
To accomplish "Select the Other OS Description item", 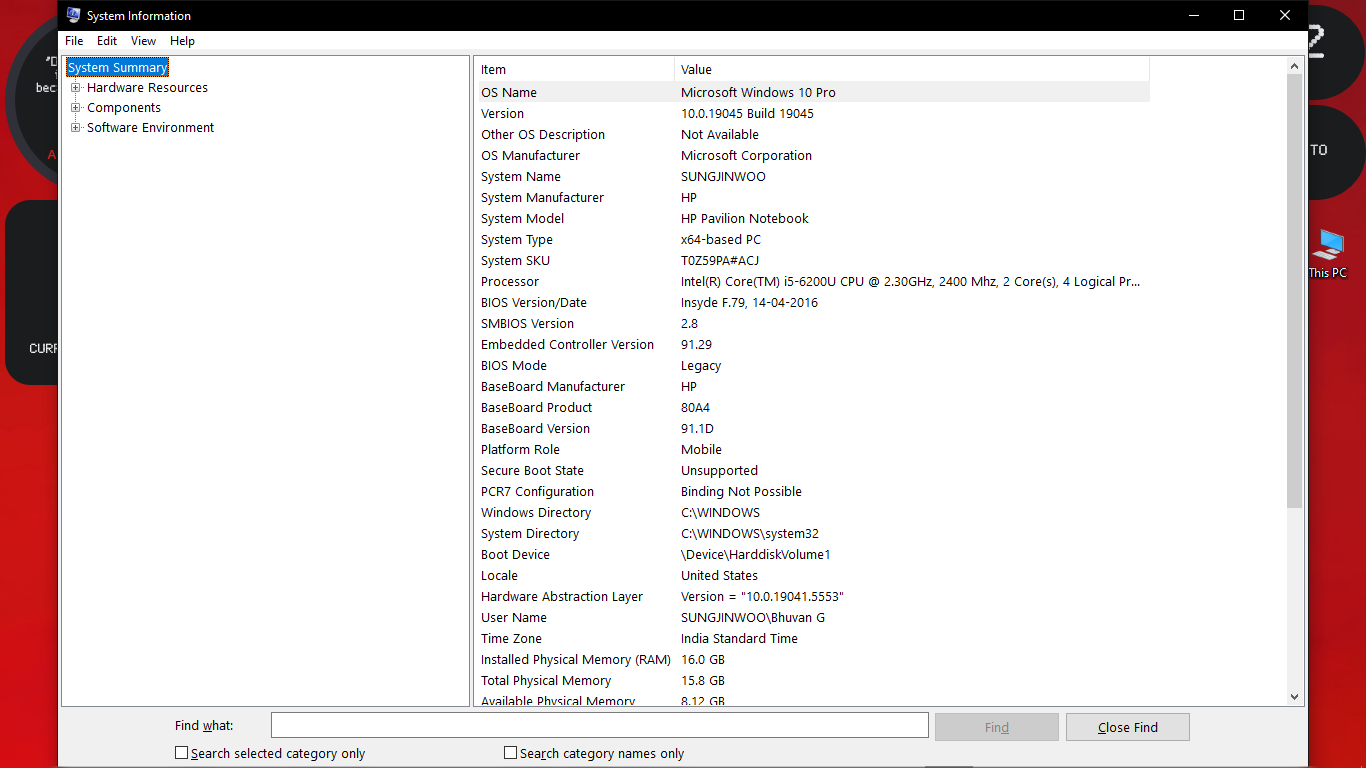I will click(x=543, y=134).
